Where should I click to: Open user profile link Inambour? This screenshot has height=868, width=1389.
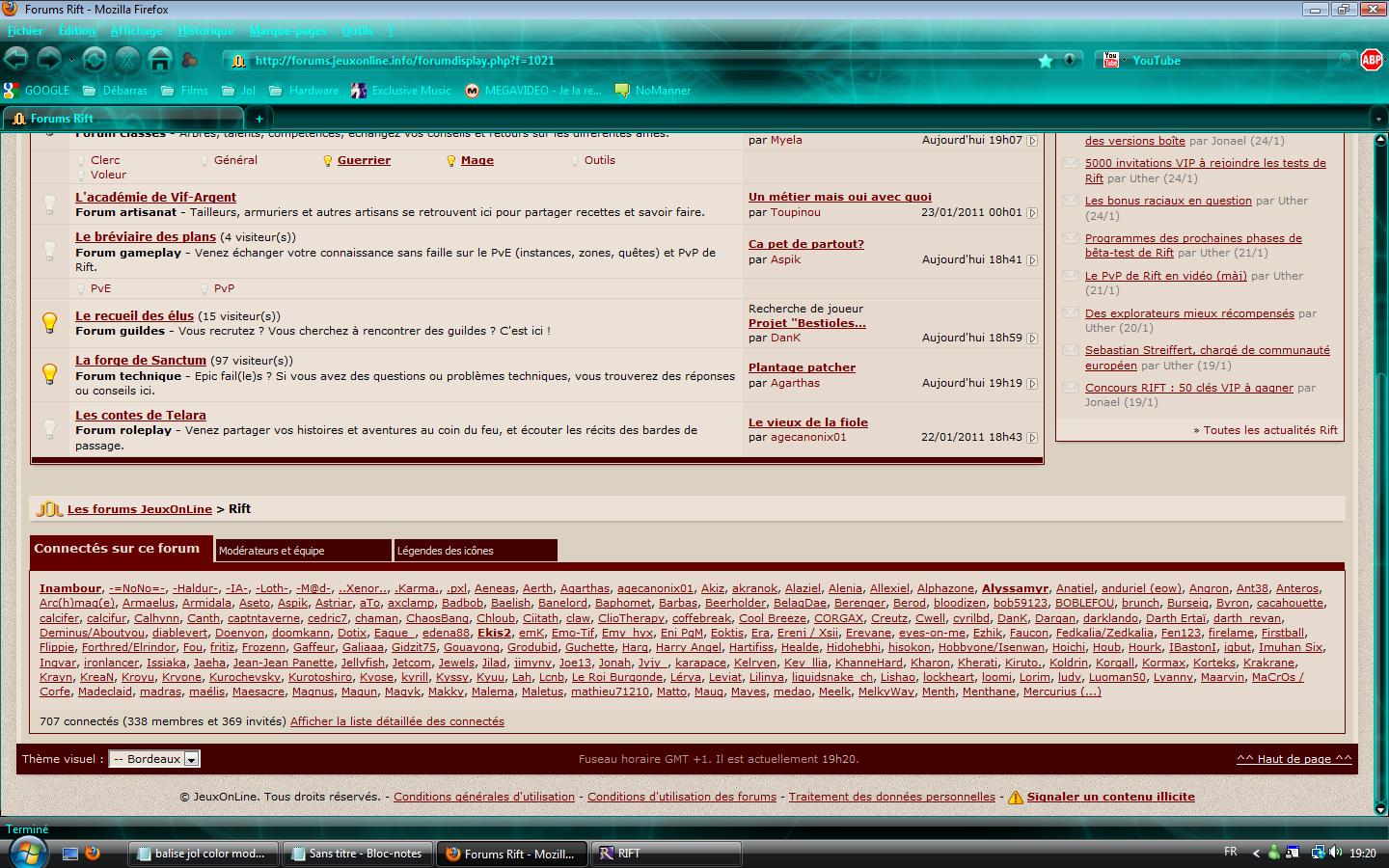pos(70,588)
